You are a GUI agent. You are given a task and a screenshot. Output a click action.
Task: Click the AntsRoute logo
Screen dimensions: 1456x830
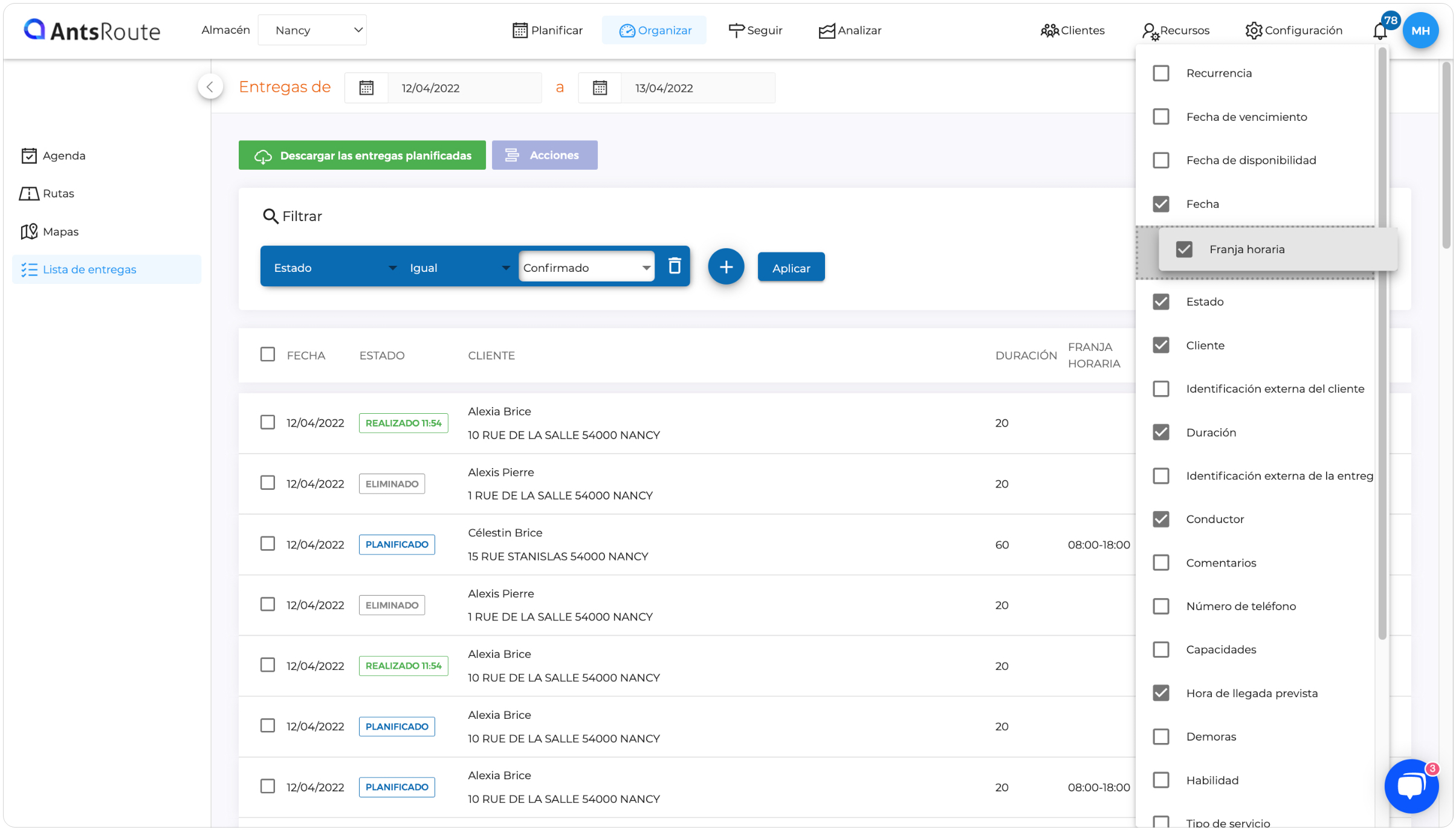pyautogui.click(x=92, y=30)
